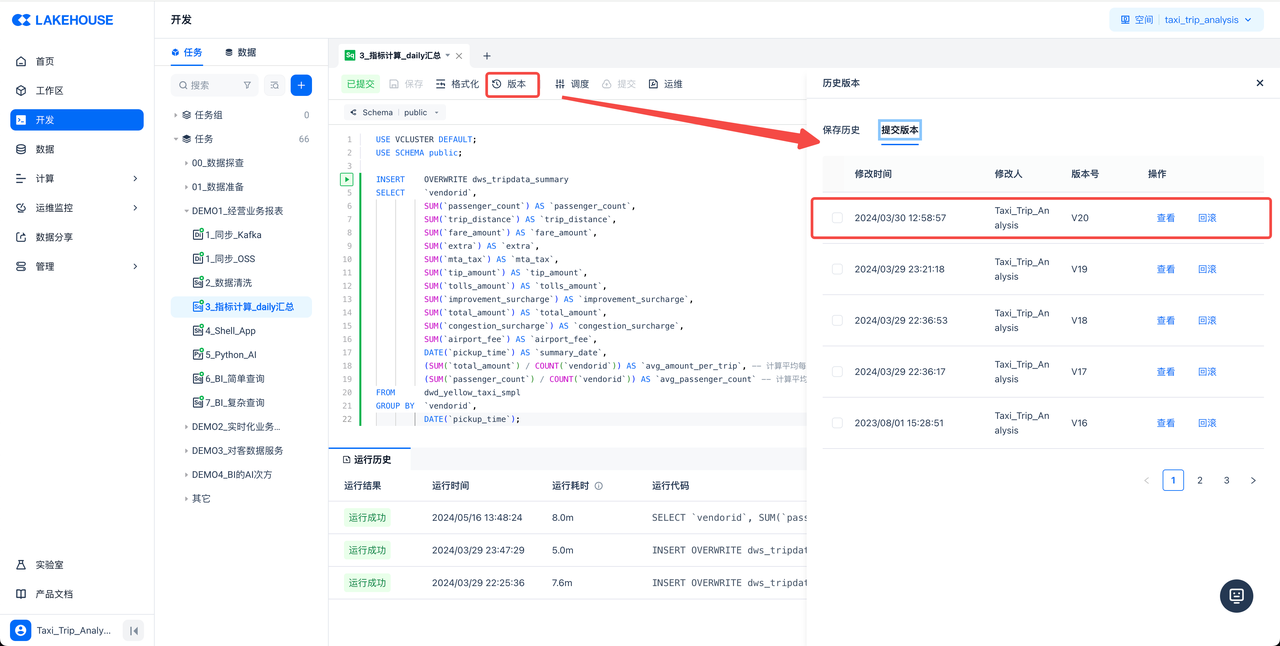The width and height of the screenshot is (1280, 646).
Task: Click the filter icon in search box
Action: [x=247, y=85]
